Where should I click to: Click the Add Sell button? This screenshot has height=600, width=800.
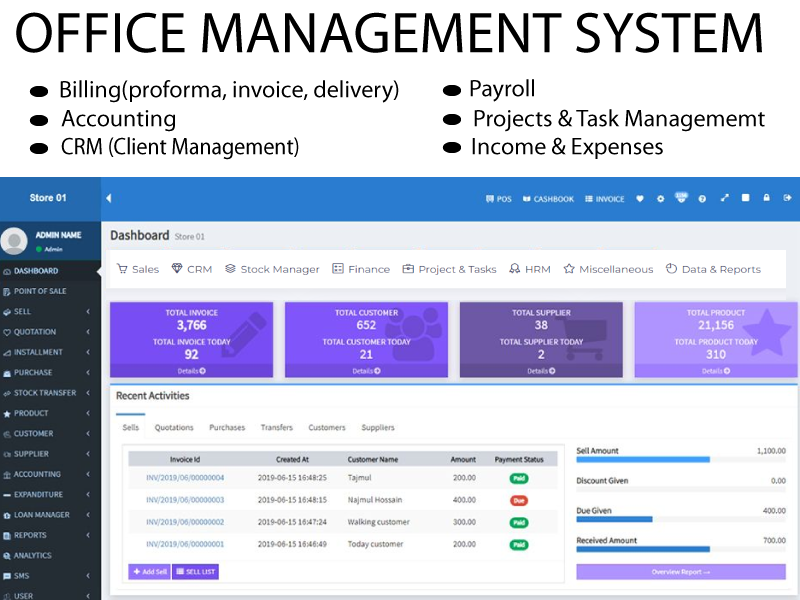pos(149,572)
